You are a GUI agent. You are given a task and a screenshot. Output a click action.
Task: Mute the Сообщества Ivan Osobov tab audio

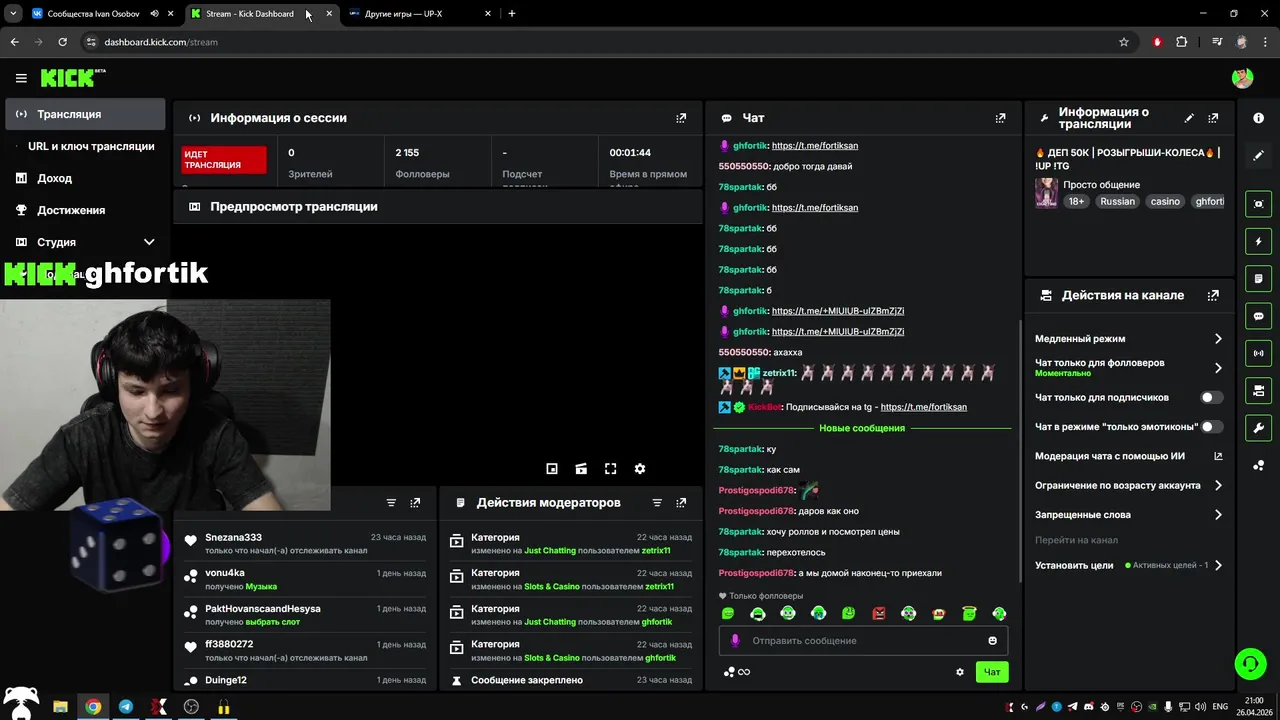point(154,14)
